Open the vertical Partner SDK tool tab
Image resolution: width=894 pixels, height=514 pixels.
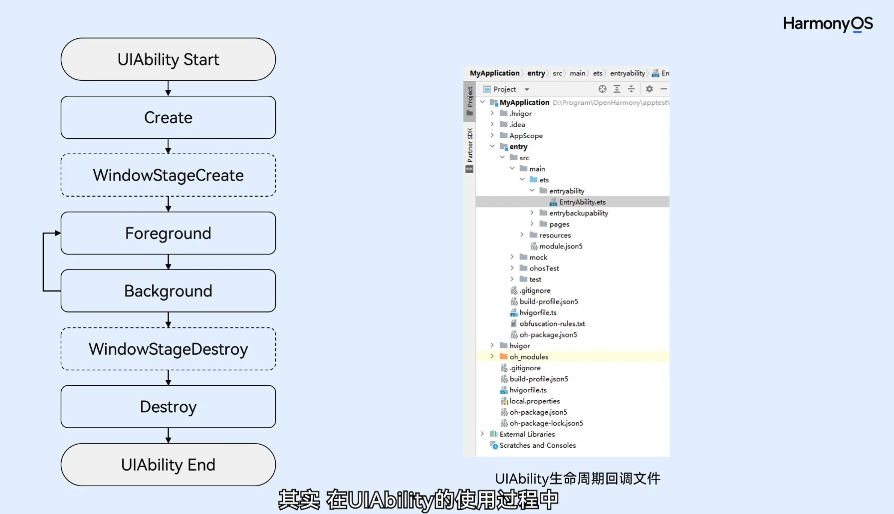(x=469, y=149)
